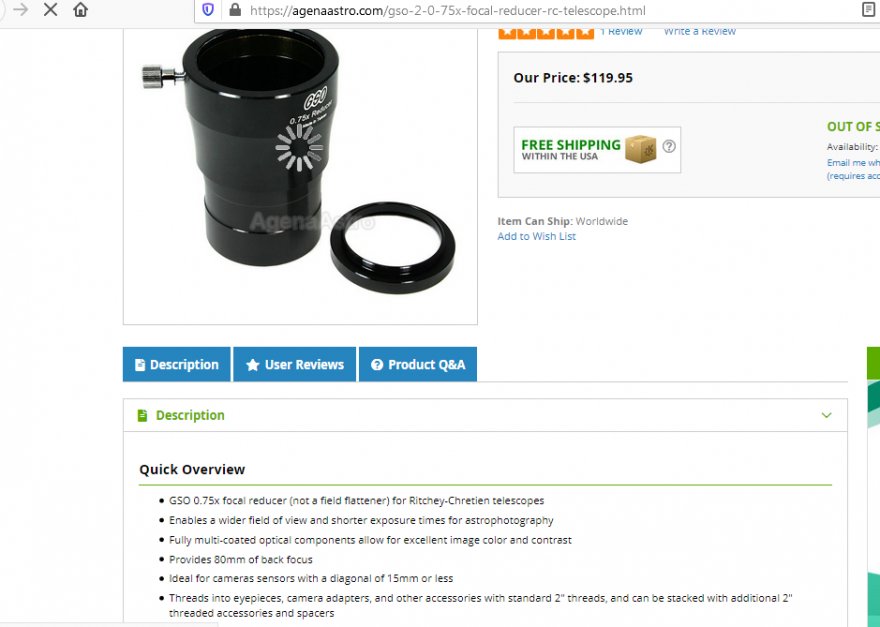This screenshot has height=627, width=880.
Task: Click Write a Review link
Action: click(699, 32)
